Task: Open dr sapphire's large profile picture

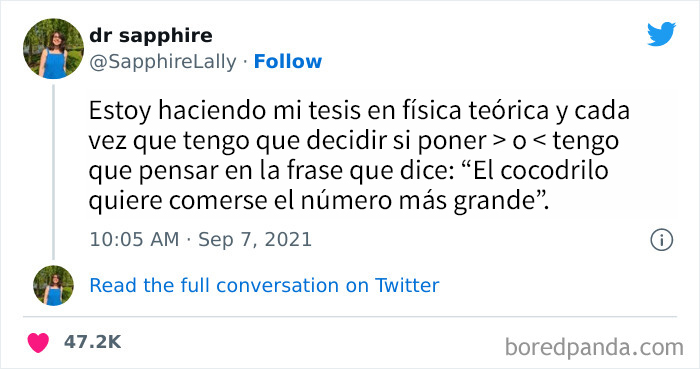Action: [54, 49]
